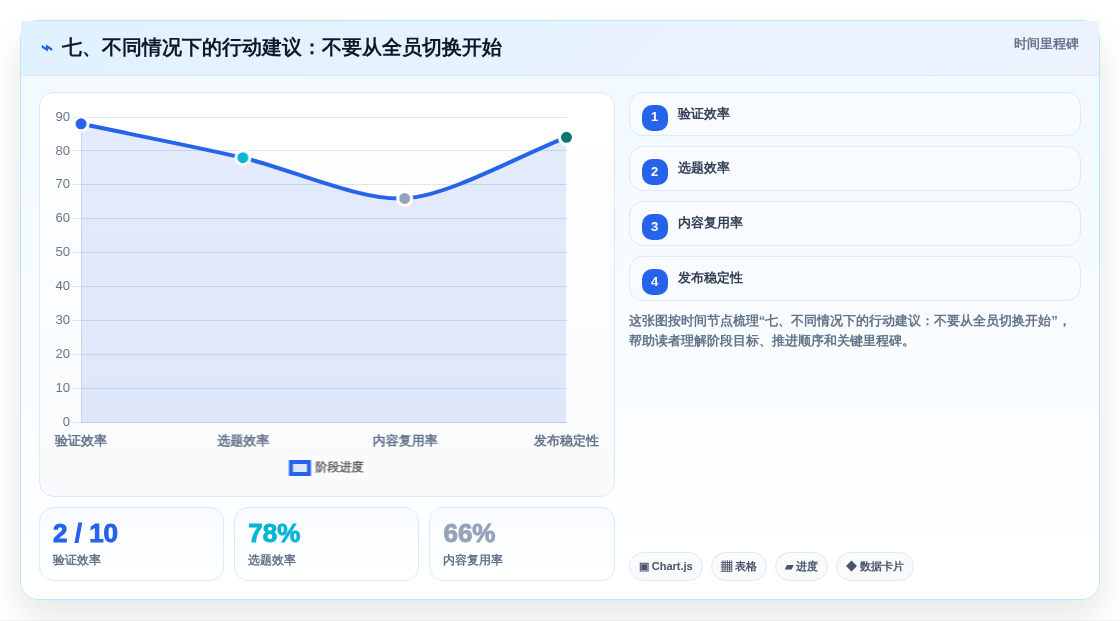The width and height of the screenshot is (1120, 621).
Task: Click the cyan data point at 选题效率
Action: point(243,158)
